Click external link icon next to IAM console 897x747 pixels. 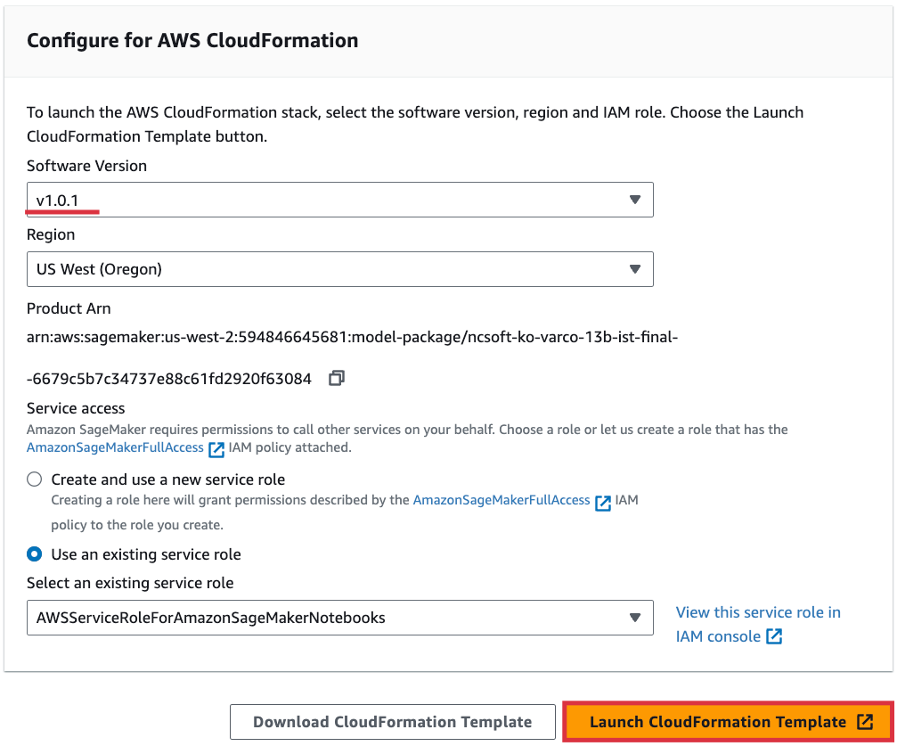point(774,637)
